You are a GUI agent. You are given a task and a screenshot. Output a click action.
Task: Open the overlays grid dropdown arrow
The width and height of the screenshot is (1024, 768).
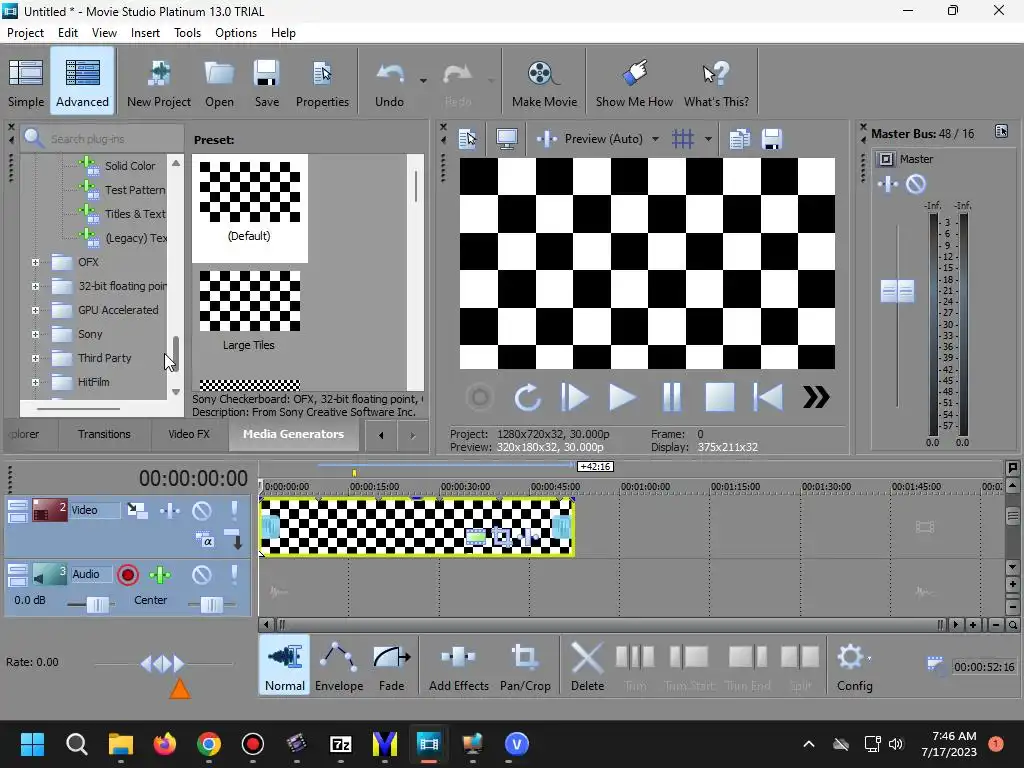(x=708, y=138)
